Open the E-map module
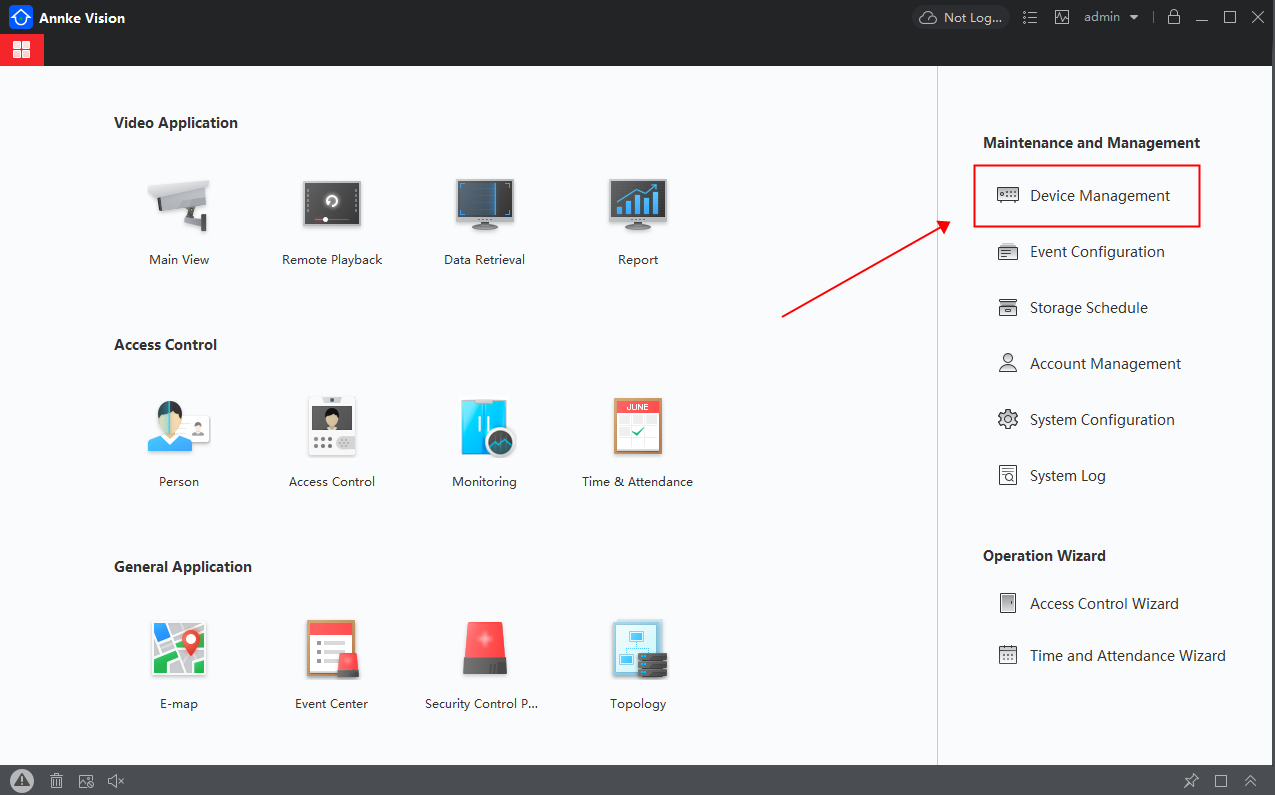 click(179, 648)
